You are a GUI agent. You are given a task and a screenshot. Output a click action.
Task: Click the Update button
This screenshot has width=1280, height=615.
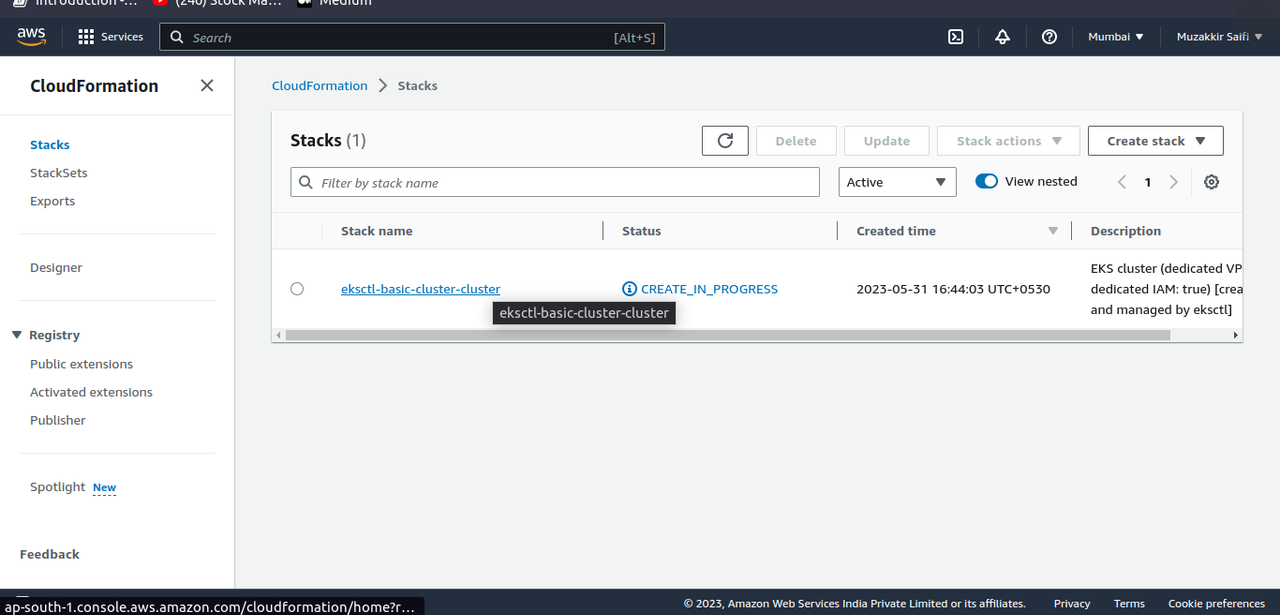point(887,141)
